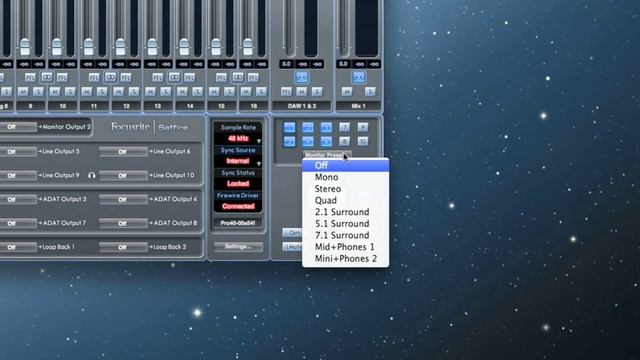Open routing dropdown for Monitor Output 2

(x=18, y=127)
